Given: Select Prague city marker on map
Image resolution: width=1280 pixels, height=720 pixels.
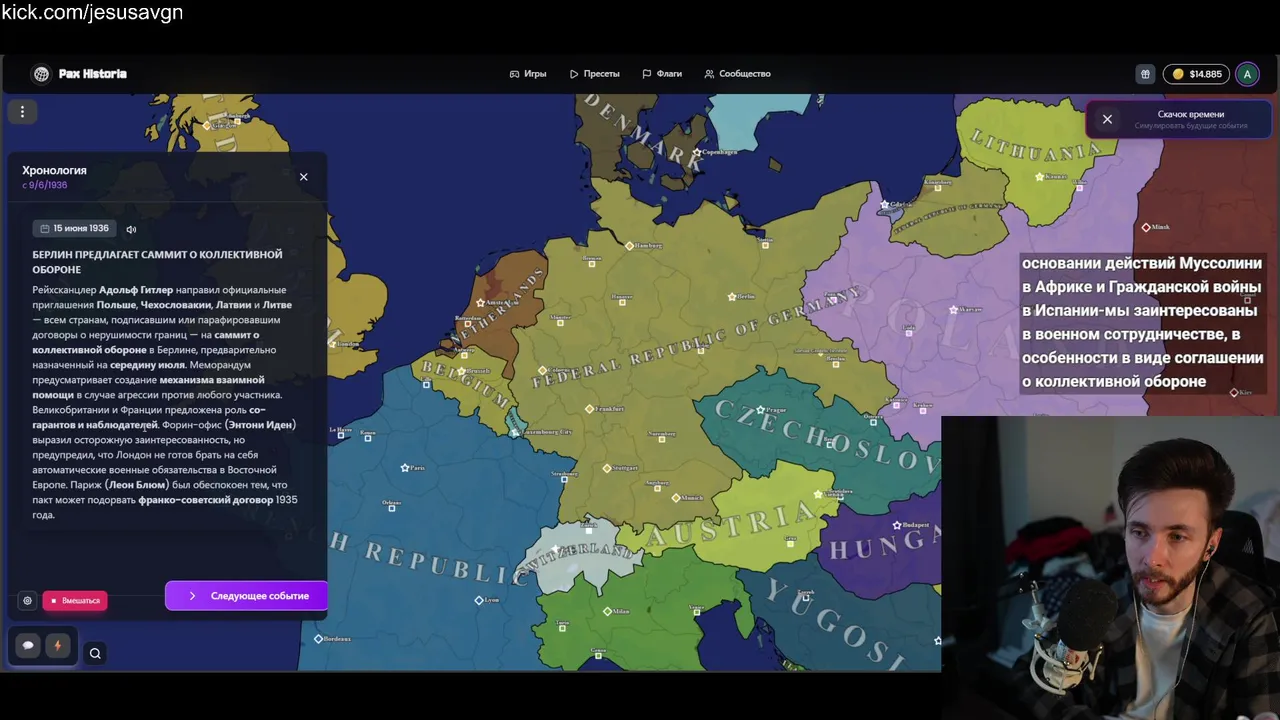Looking at the screenshot, I should 761,410.
